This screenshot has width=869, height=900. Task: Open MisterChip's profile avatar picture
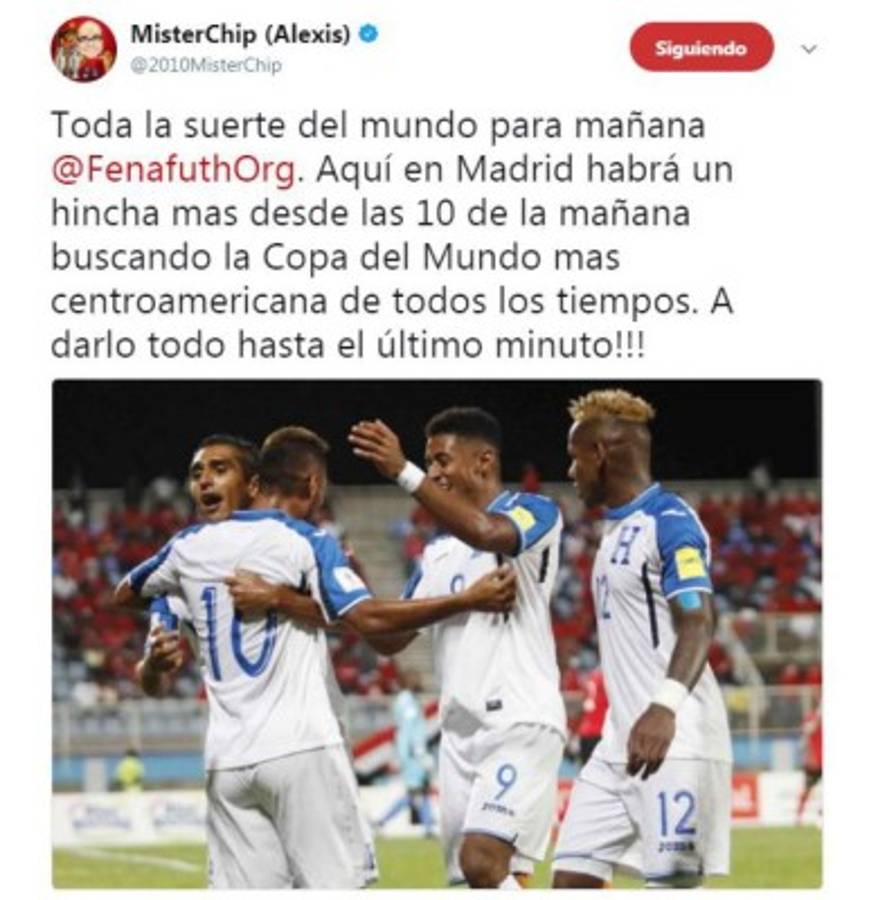(84, 49)
